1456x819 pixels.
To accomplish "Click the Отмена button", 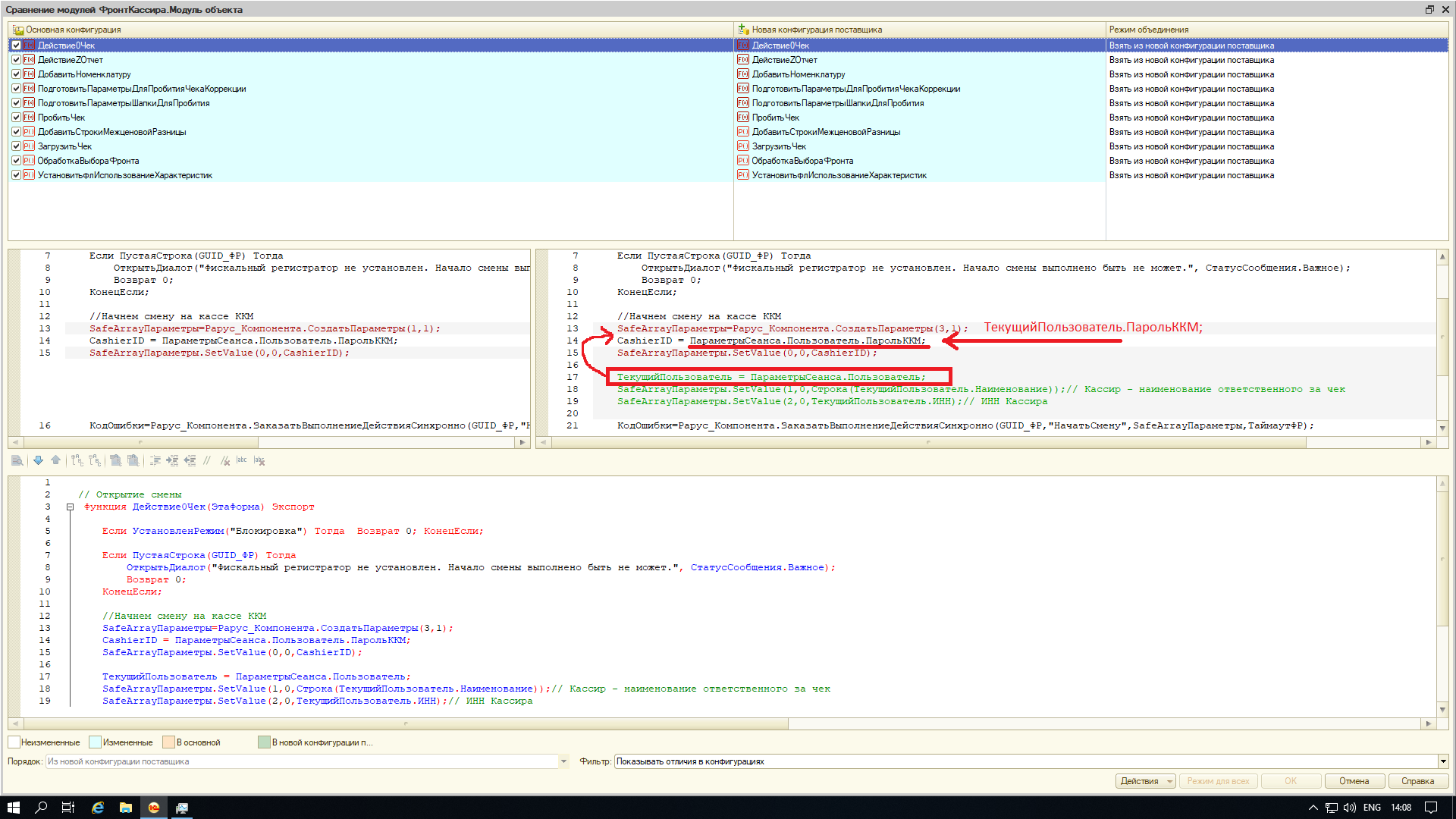I will coord(1354,781).
